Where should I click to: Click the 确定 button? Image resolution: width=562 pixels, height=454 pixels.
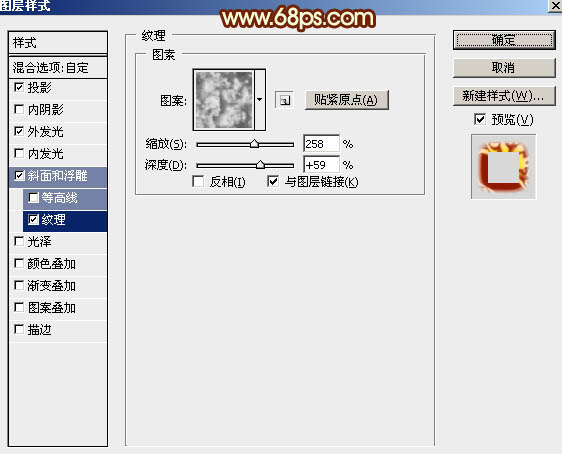pyautogui.click(x=504, y=40)
